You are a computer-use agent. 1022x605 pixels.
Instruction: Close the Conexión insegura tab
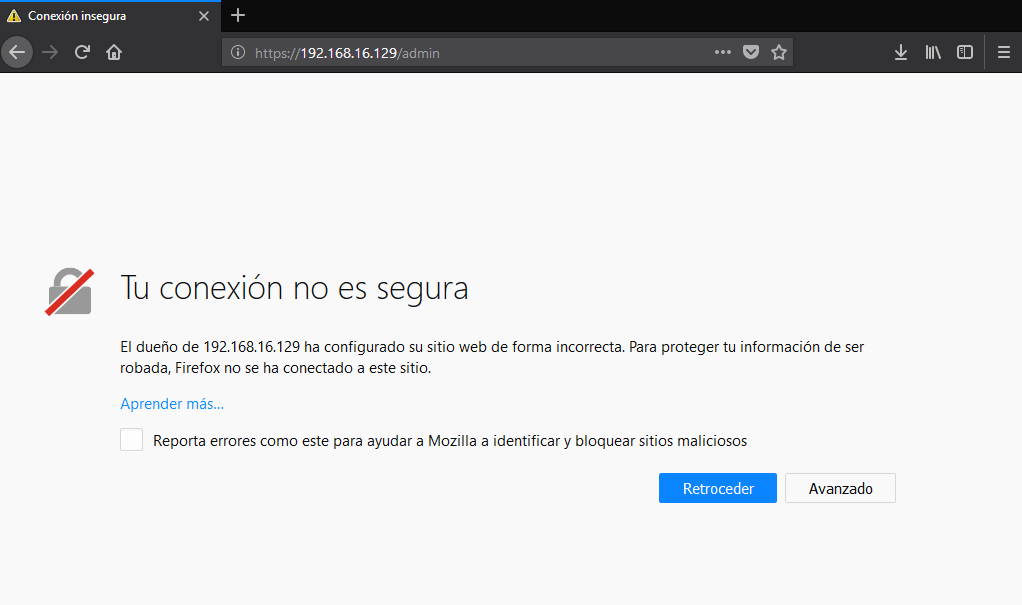(204, 16)
